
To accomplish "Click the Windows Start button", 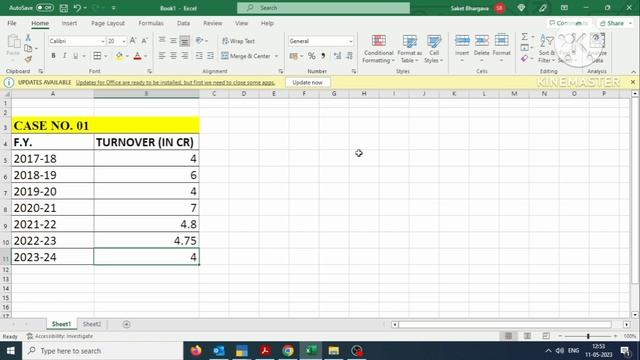I will (x=11, y=351).
